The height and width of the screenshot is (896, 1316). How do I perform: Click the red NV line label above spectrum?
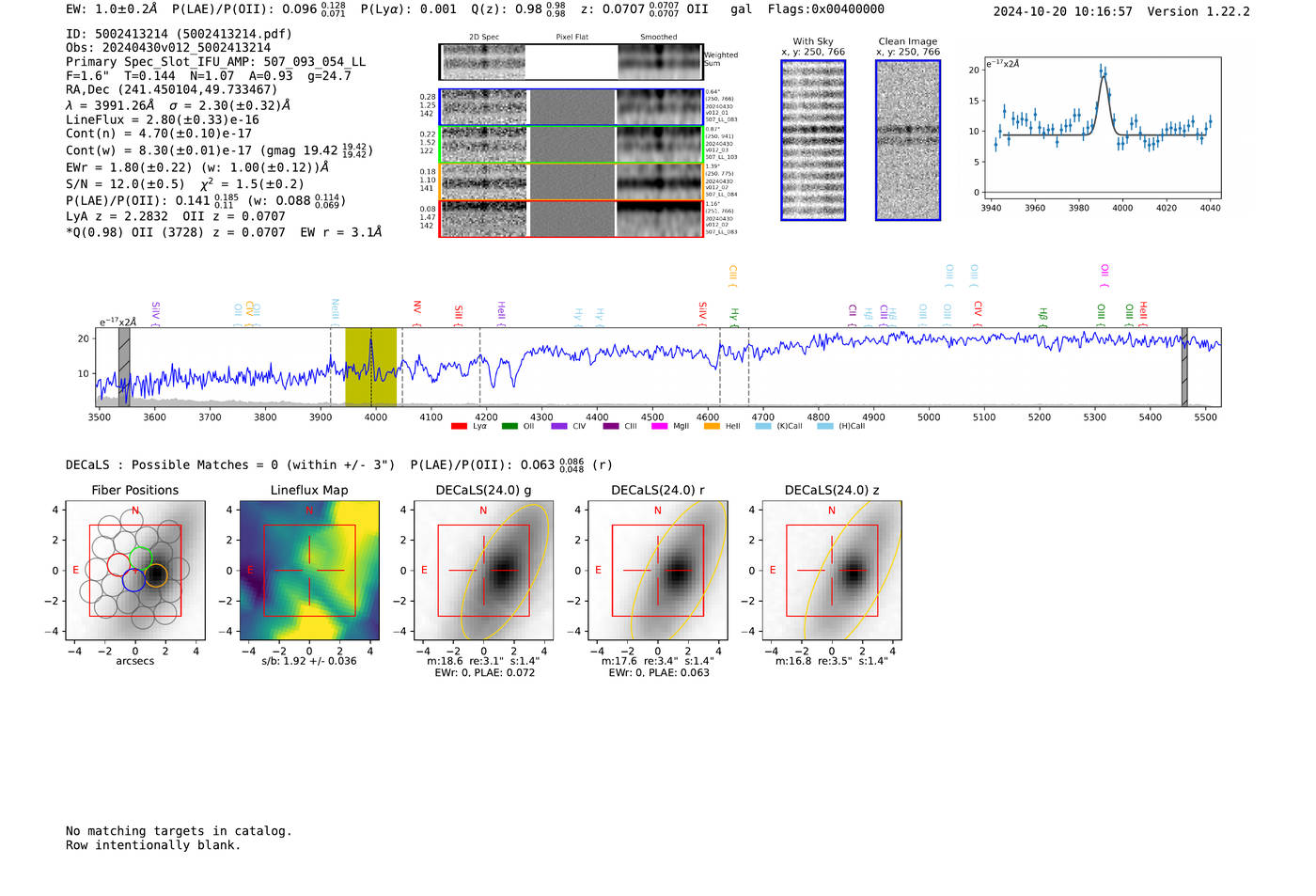(x=417, y=314)
